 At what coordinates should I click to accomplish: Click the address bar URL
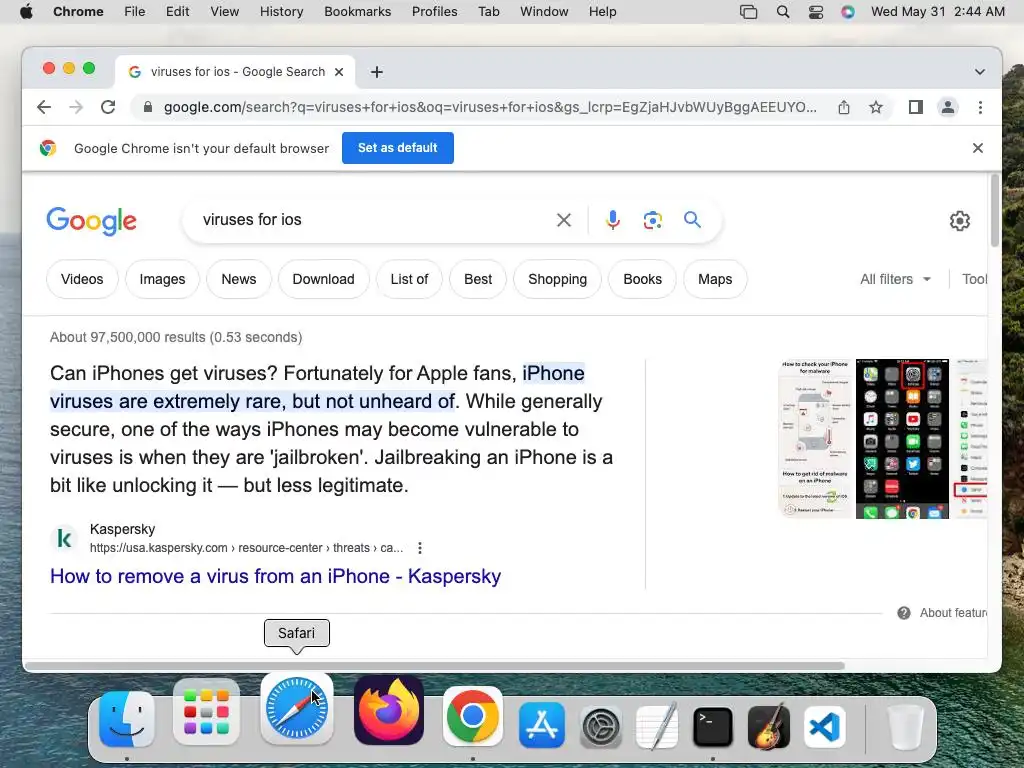[x=490, y=107]
